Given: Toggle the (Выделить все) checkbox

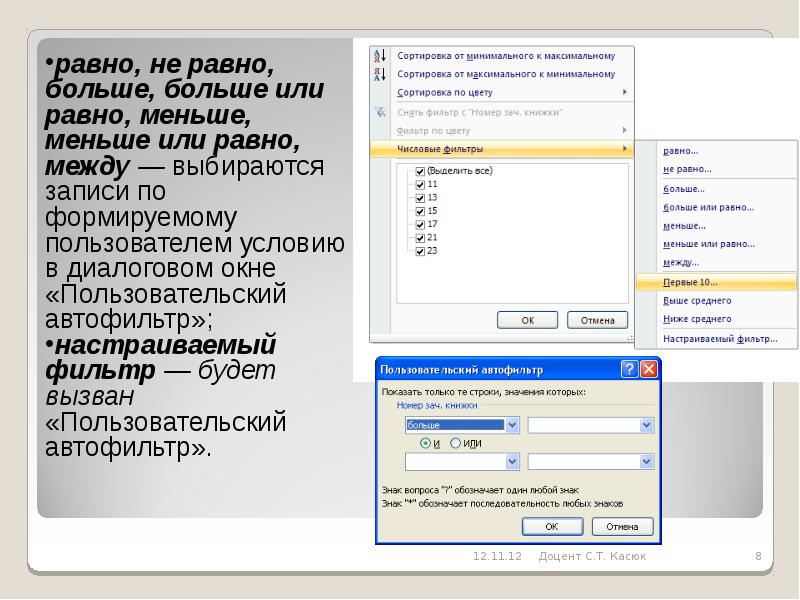Looking at the screenshot, I should pos(420,171).
